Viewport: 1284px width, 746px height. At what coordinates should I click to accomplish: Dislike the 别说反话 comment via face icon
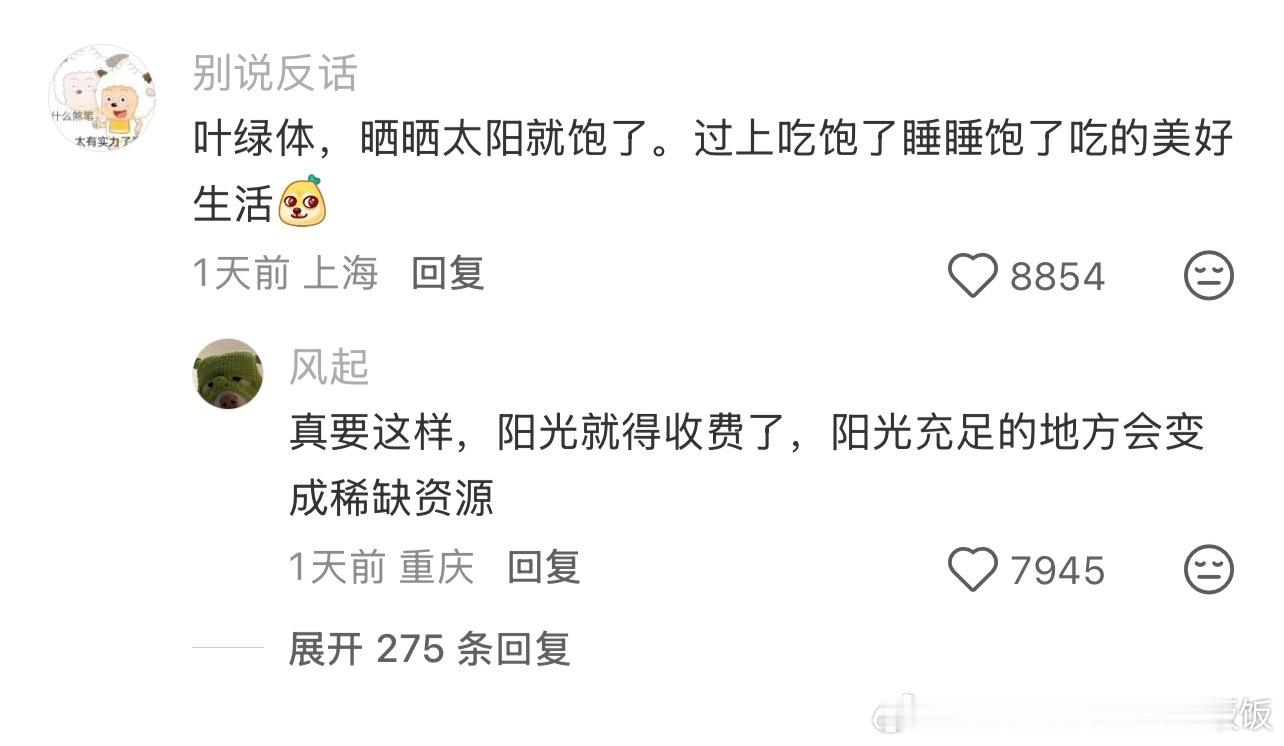[x=1209, y=276]
